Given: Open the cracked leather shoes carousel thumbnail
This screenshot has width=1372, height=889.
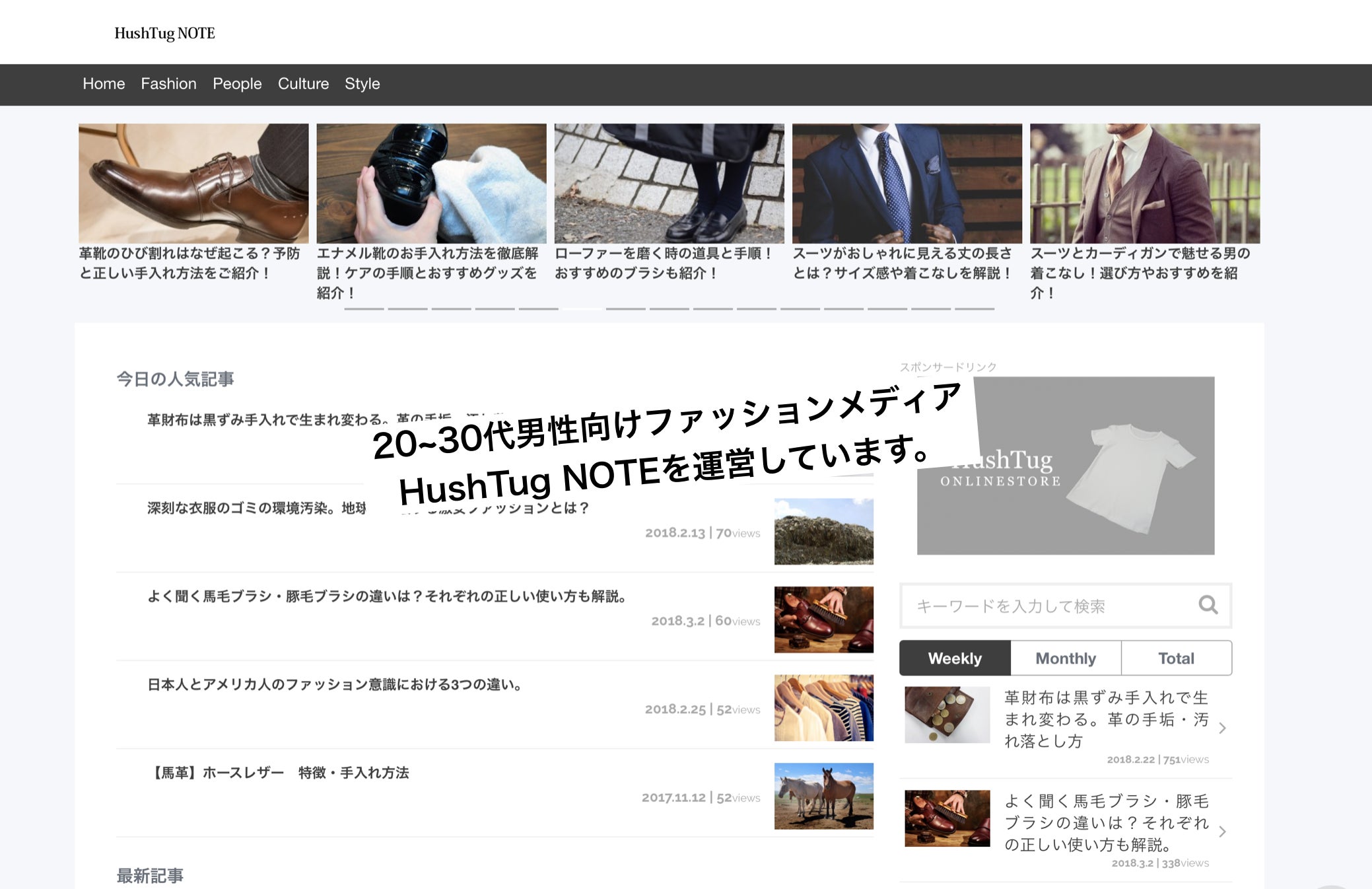Looking at the screenshot, I should (193, 183).
